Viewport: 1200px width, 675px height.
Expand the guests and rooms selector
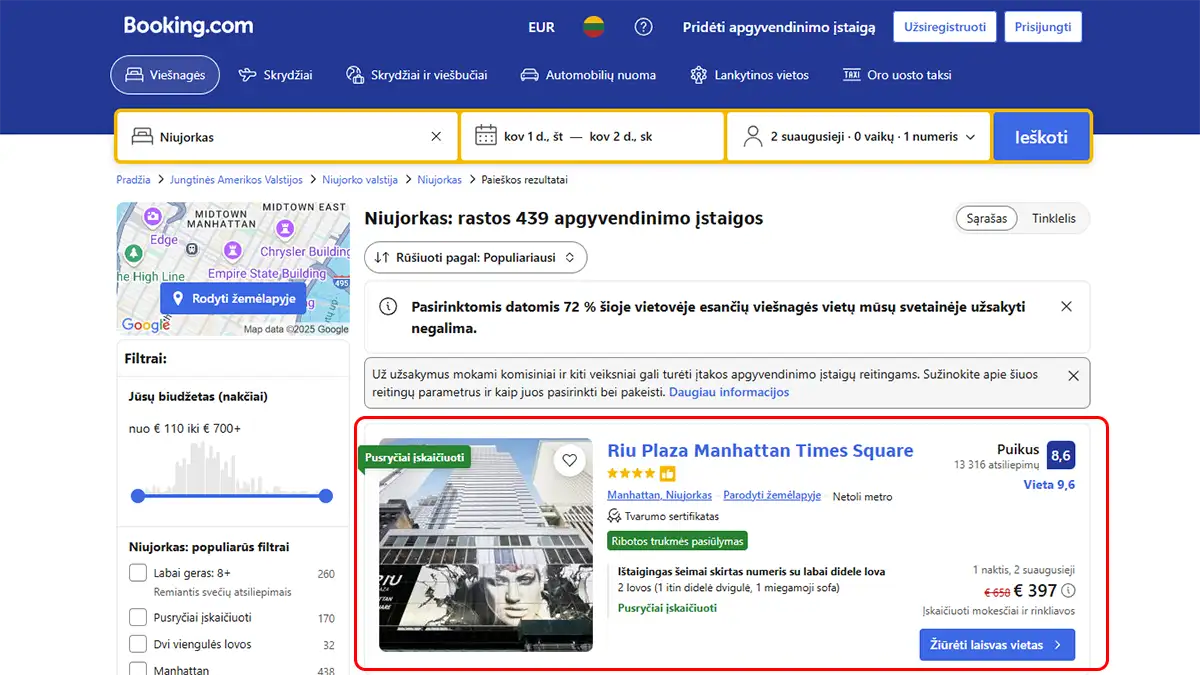858,136
